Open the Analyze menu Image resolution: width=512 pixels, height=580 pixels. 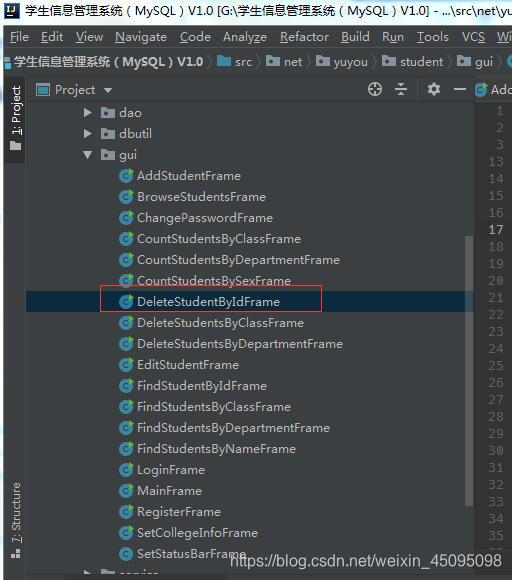(x=245, y=37)
